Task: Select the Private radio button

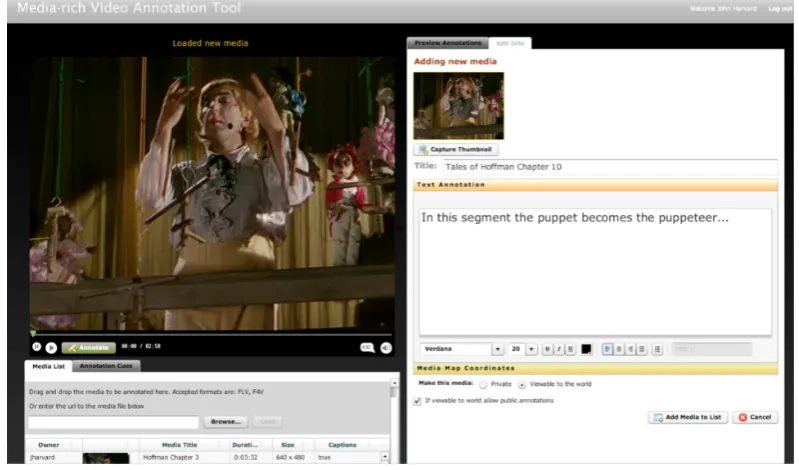Action: pyautogui.click(x=483, y=385)
